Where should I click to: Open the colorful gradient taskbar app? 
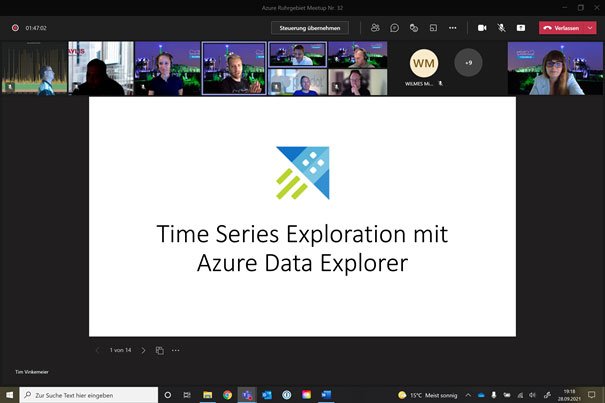[306, 395]
